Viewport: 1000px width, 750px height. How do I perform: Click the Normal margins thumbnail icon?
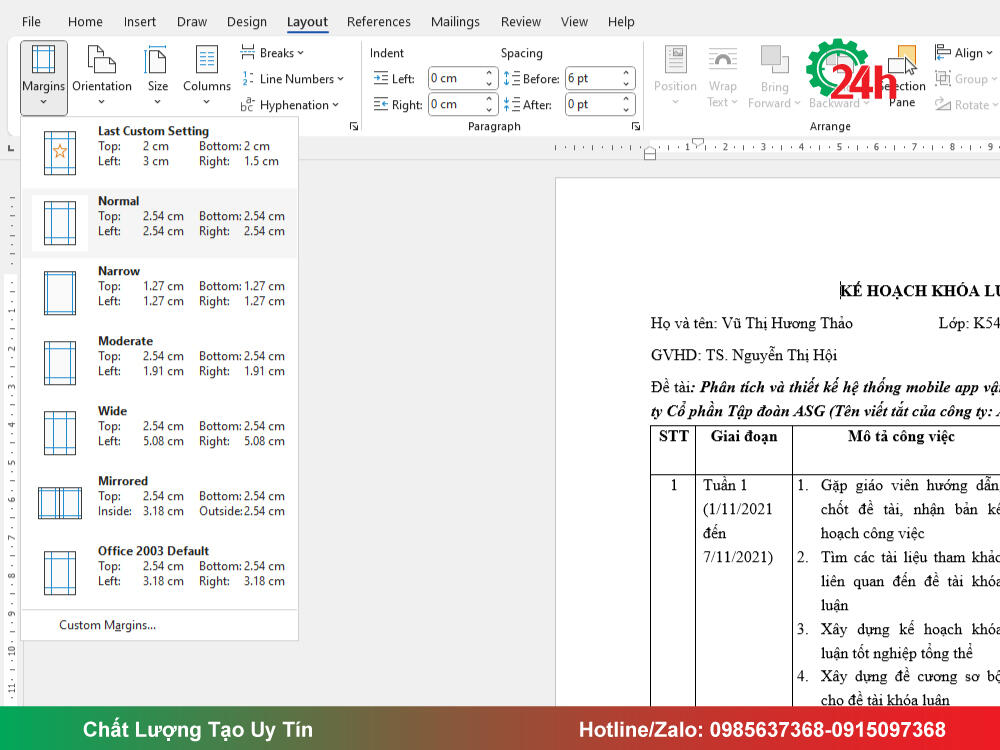(x=60, y=223)
